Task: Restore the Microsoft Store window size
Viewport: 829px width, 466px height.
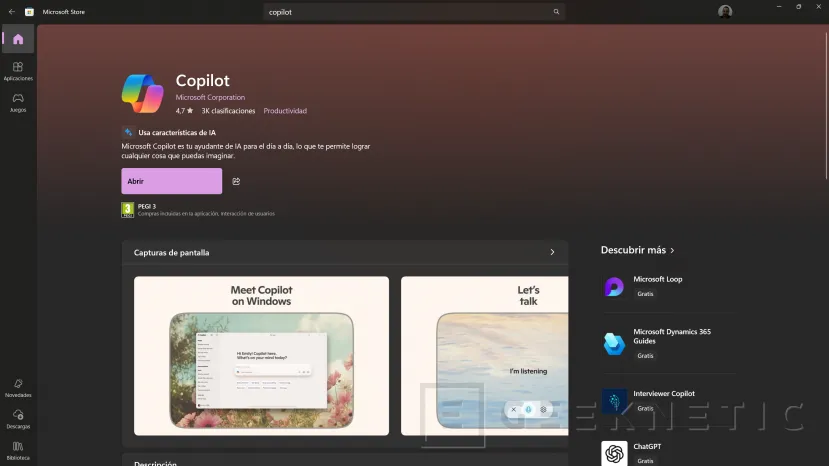Action: (798, 6)
